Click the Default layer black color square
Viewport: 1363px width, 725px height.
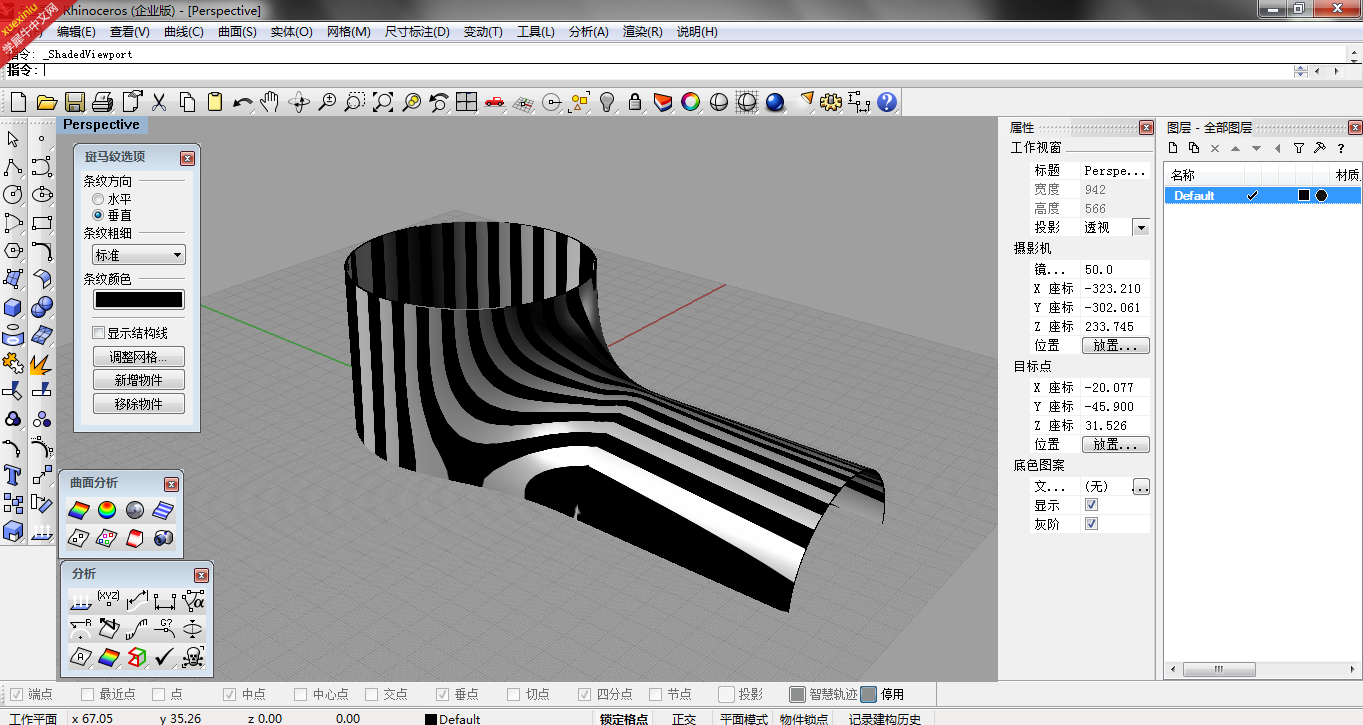tap(1303, 195)
